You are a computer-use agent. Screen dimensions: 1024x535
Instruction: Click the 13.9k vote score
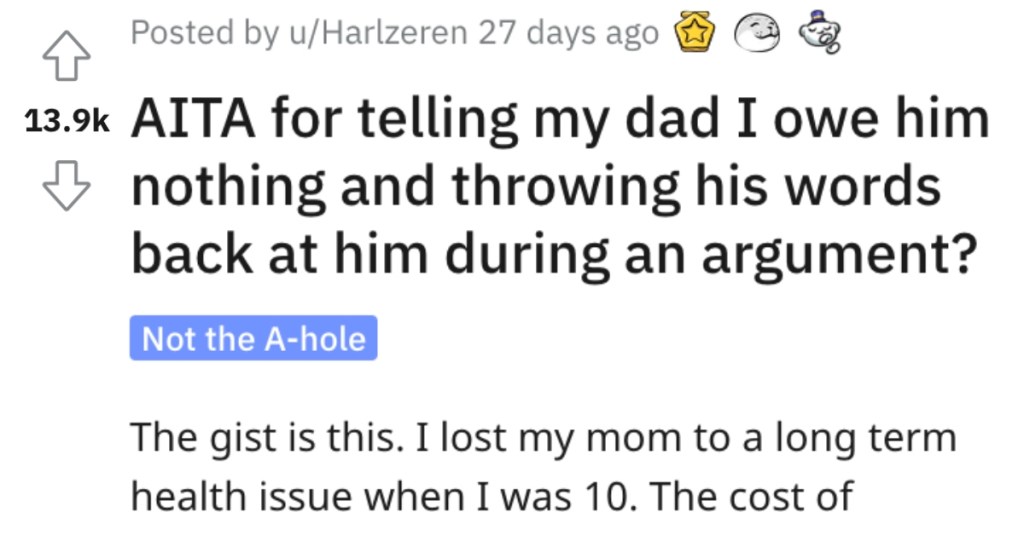(67, 122)
